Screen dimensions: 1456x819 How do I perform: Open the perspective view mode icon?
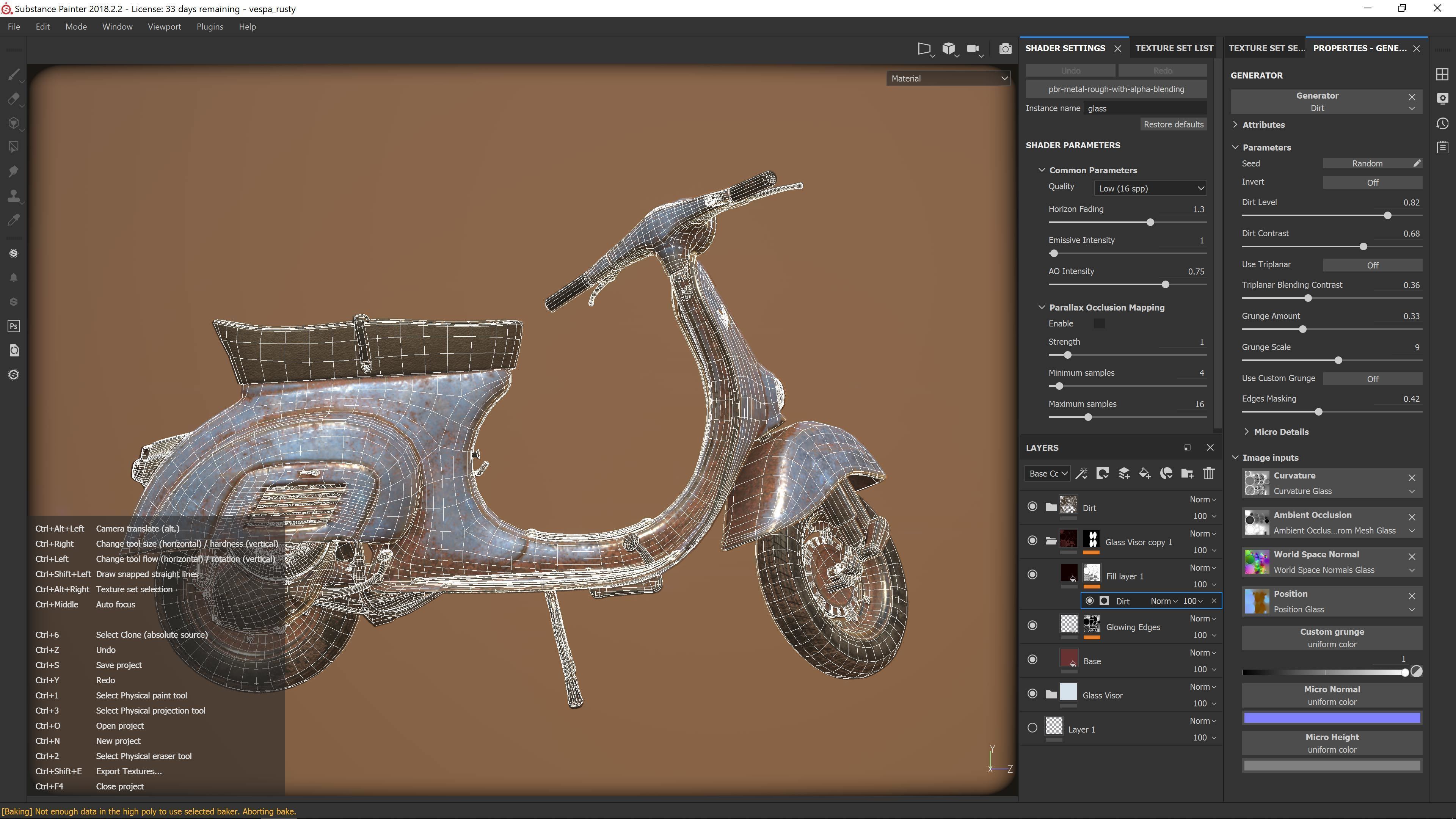(x=924, y=49)
